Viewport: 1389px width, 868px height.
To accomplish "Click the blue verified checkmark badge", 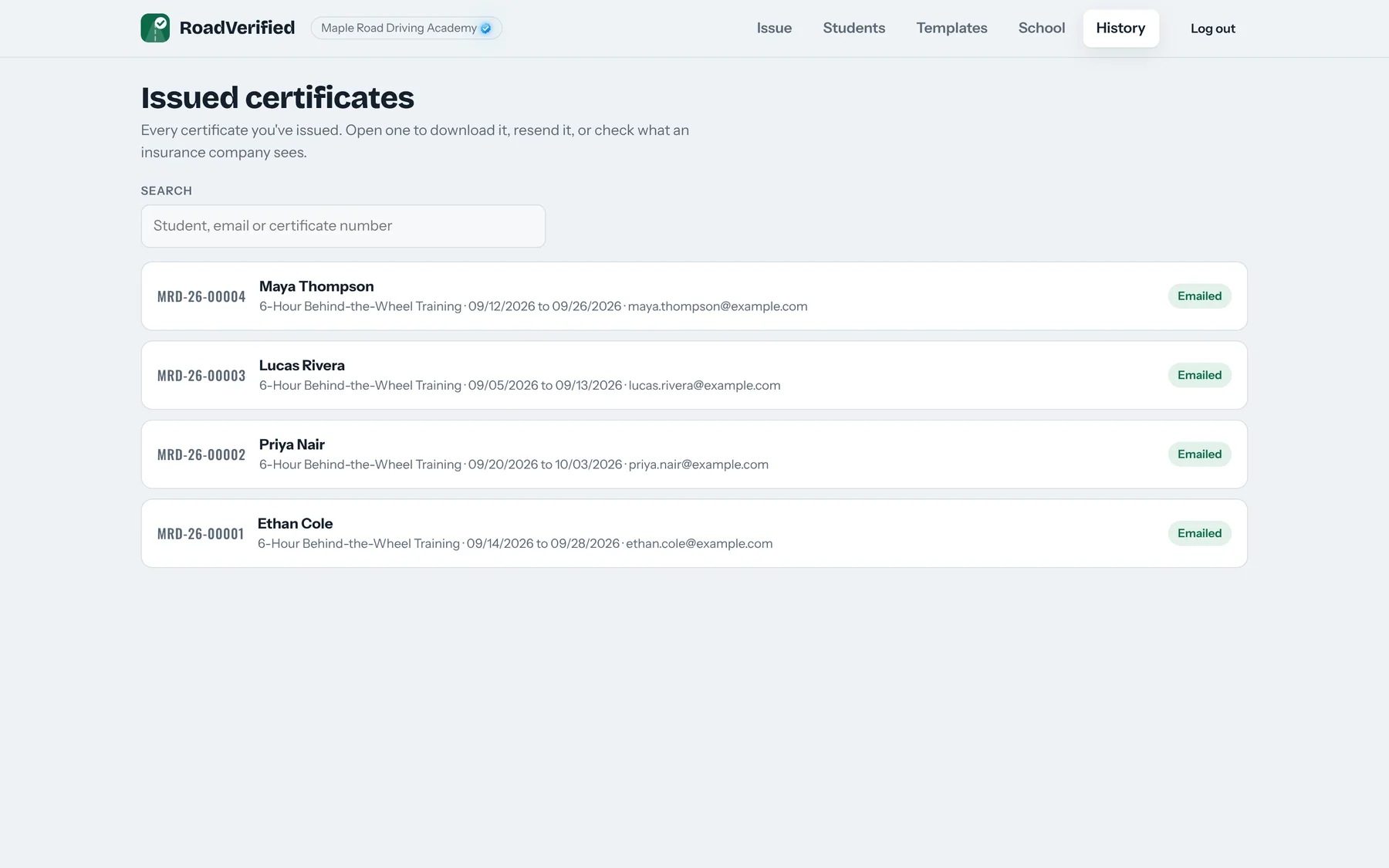I will (x=485, y=29).
